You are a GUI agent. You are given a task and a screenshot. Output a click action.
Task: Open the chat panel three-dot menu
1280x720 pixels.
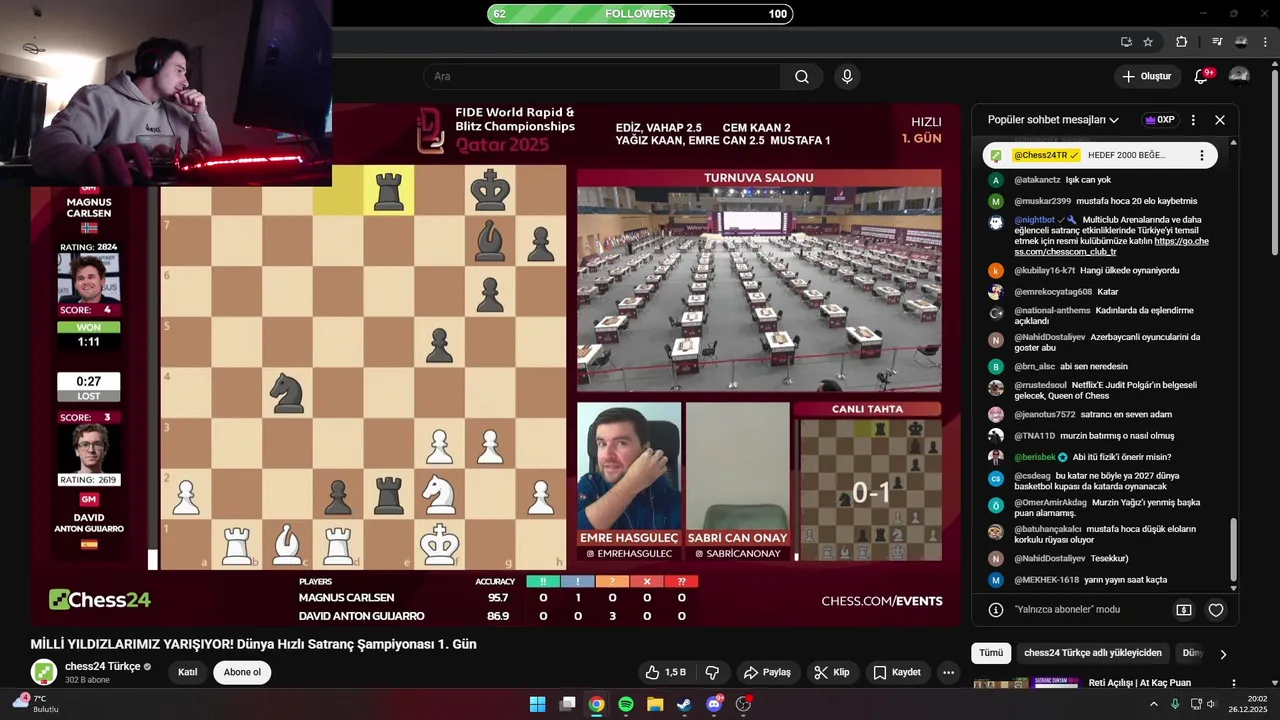tap(1193, 120)
